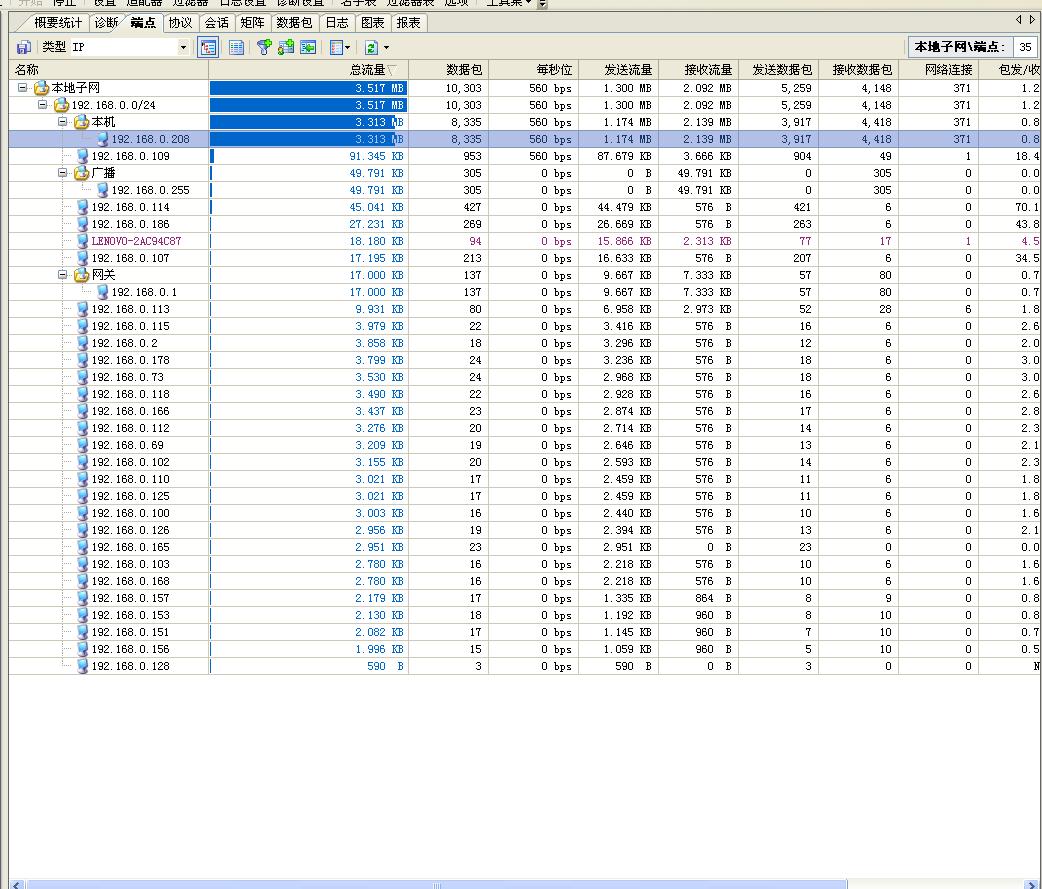This screenshot has width=1042, height=889.
Task: Sort by the 总流量 column header
Action: point(366,70)
